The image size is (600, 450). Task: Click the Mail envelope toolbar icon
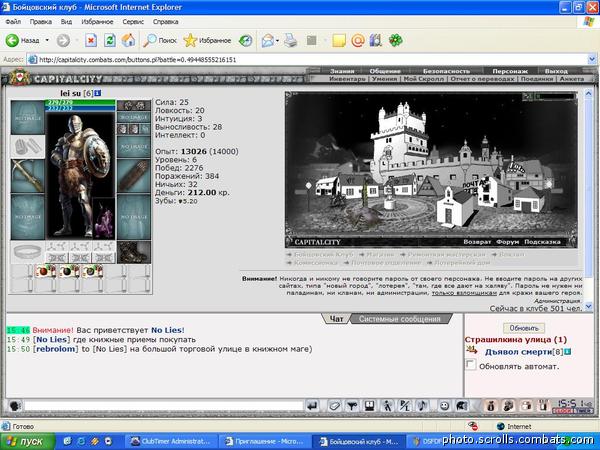pyautogui.click(x=268, y=40)
